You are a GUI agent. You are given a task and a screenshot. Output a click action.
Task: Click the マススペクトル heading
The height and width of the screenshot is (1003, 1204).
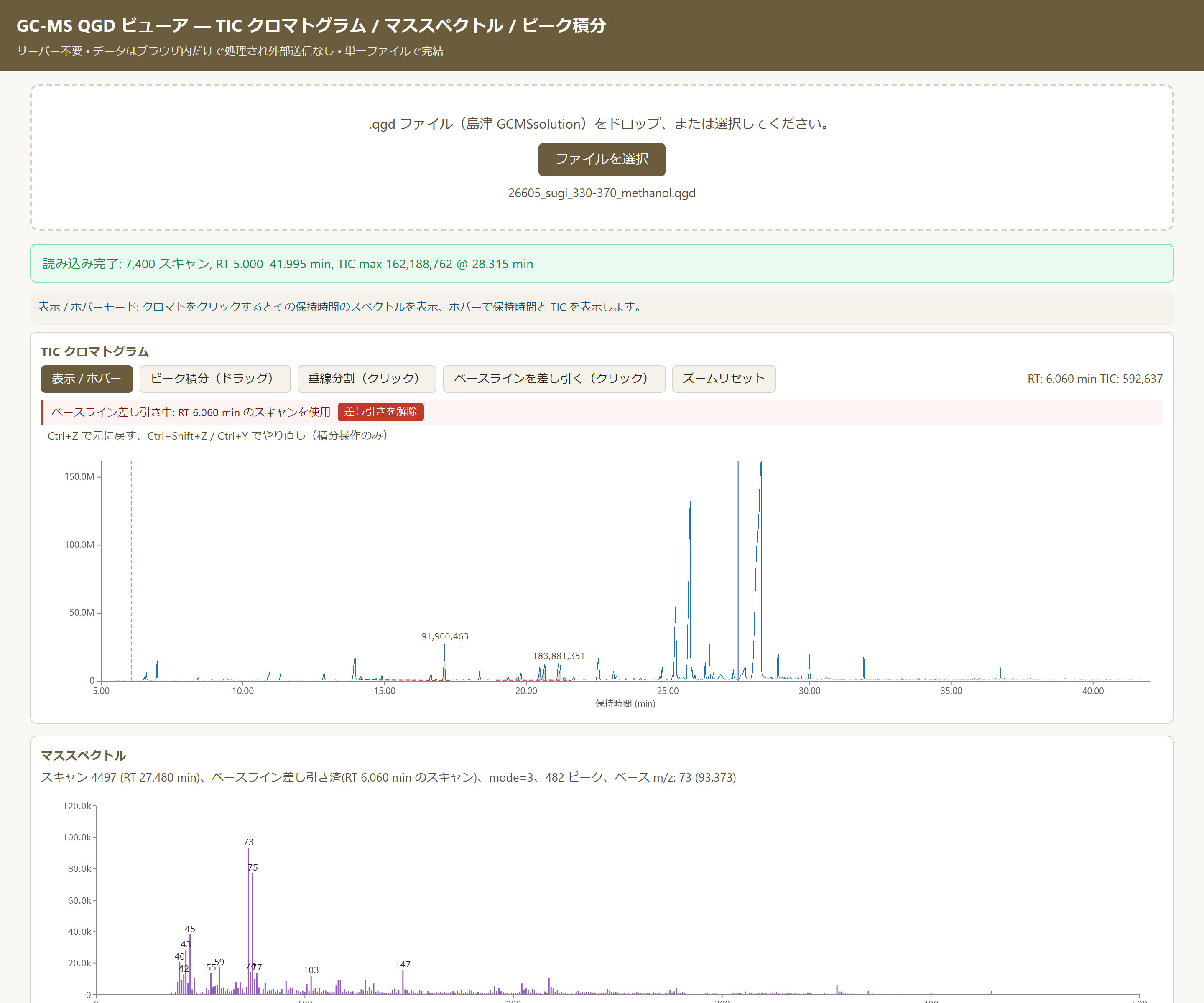tap(83, 755)
